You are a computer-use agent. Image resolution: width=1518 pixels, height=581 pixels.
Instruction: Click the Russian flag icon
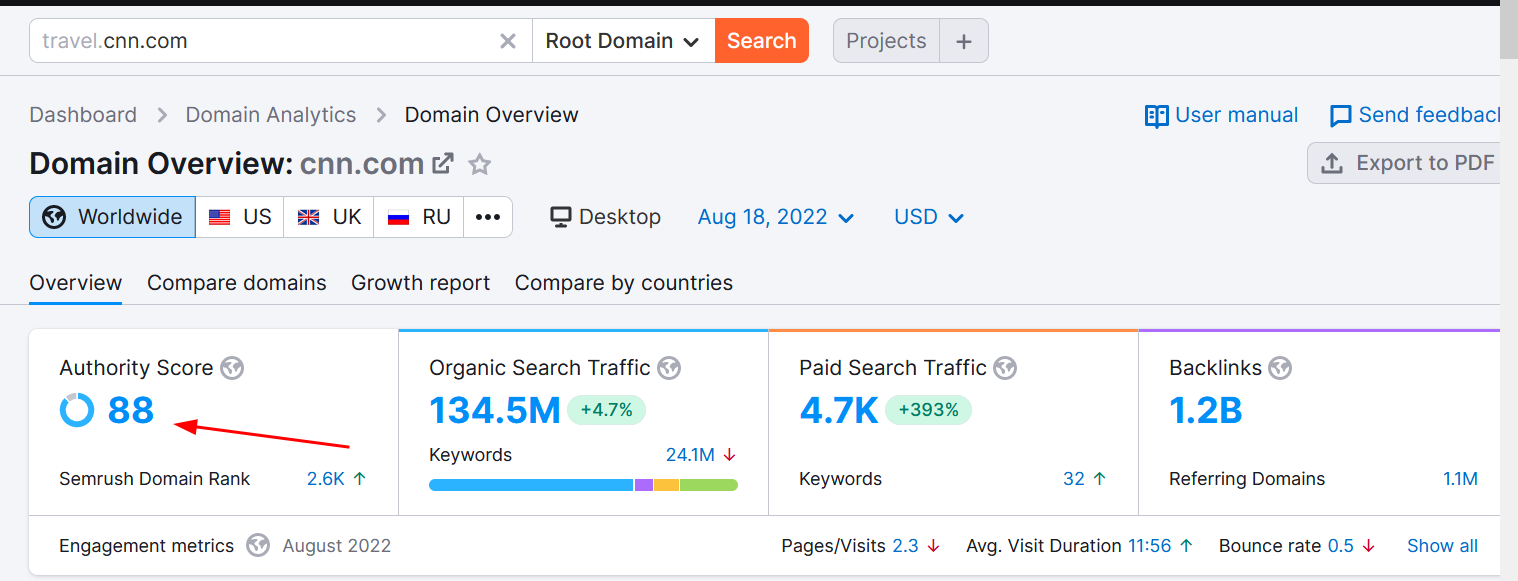[399, 217]
